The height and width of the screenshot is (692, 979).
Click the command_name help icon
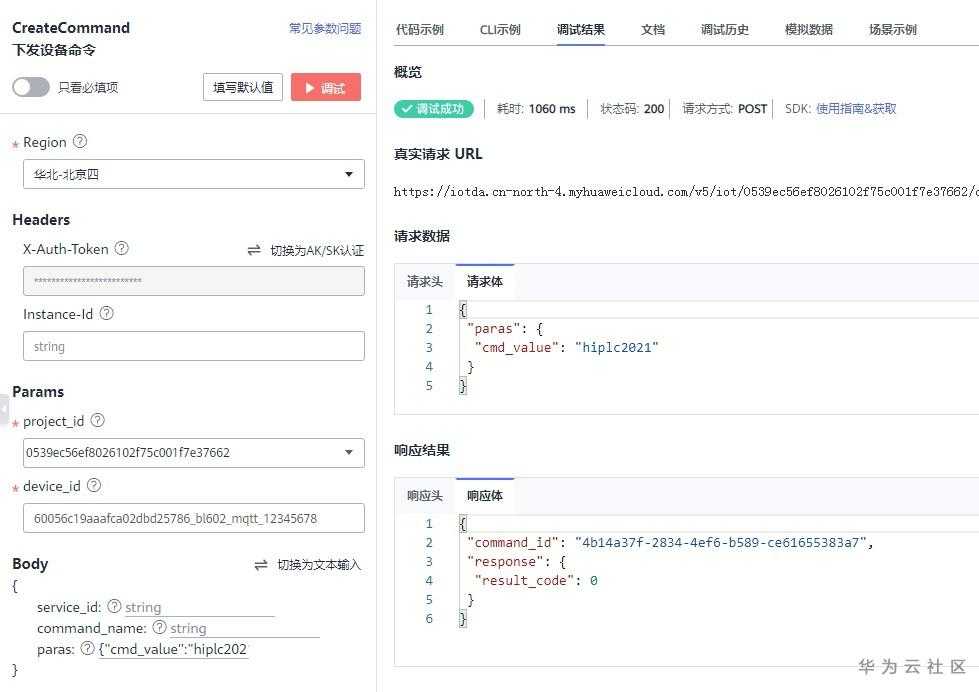(x=159, y=628)
